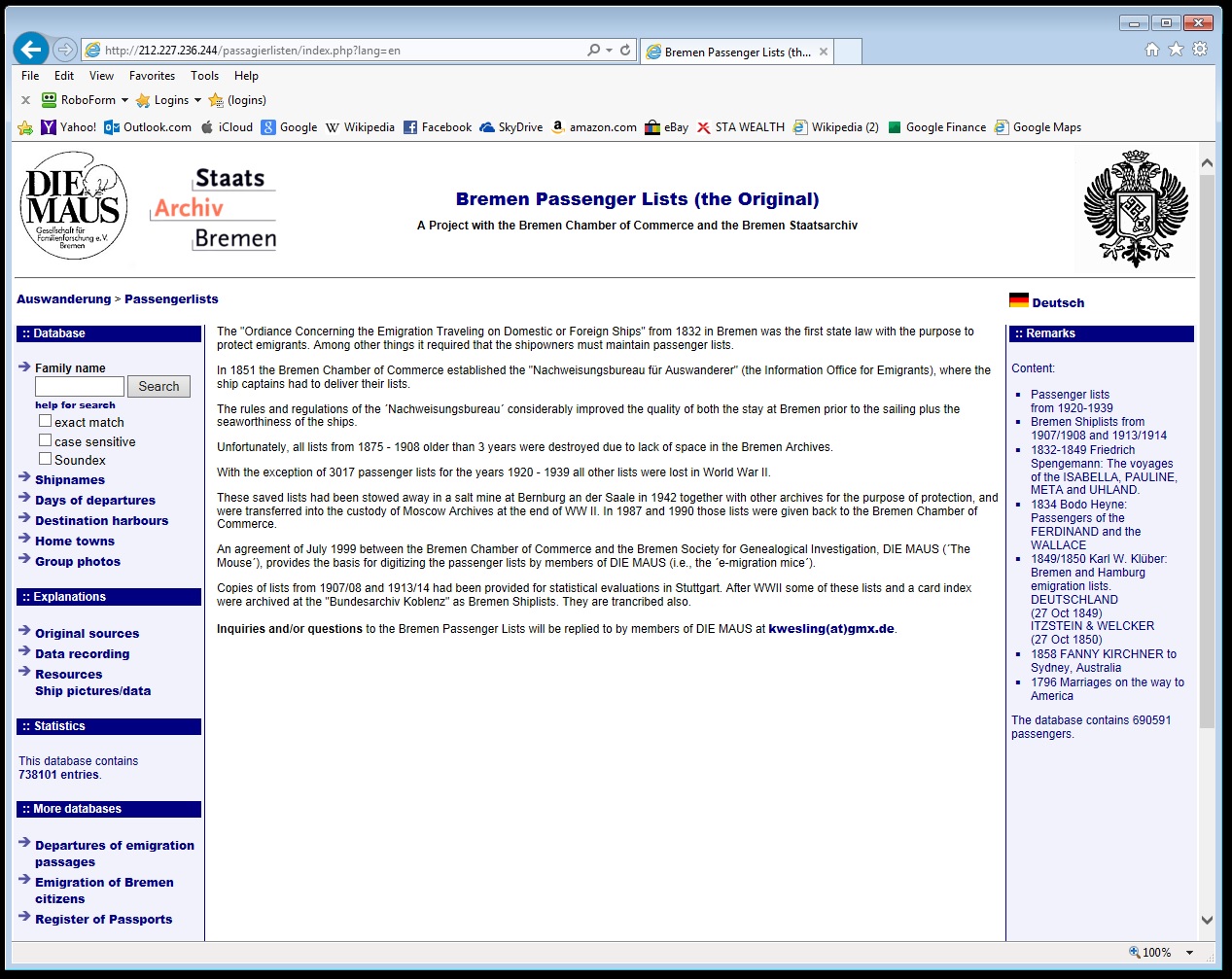Viewport: 1232px width, 979px height.
Task: Click the page vertical scrollbar down arrow
Action: [1207, 920]
